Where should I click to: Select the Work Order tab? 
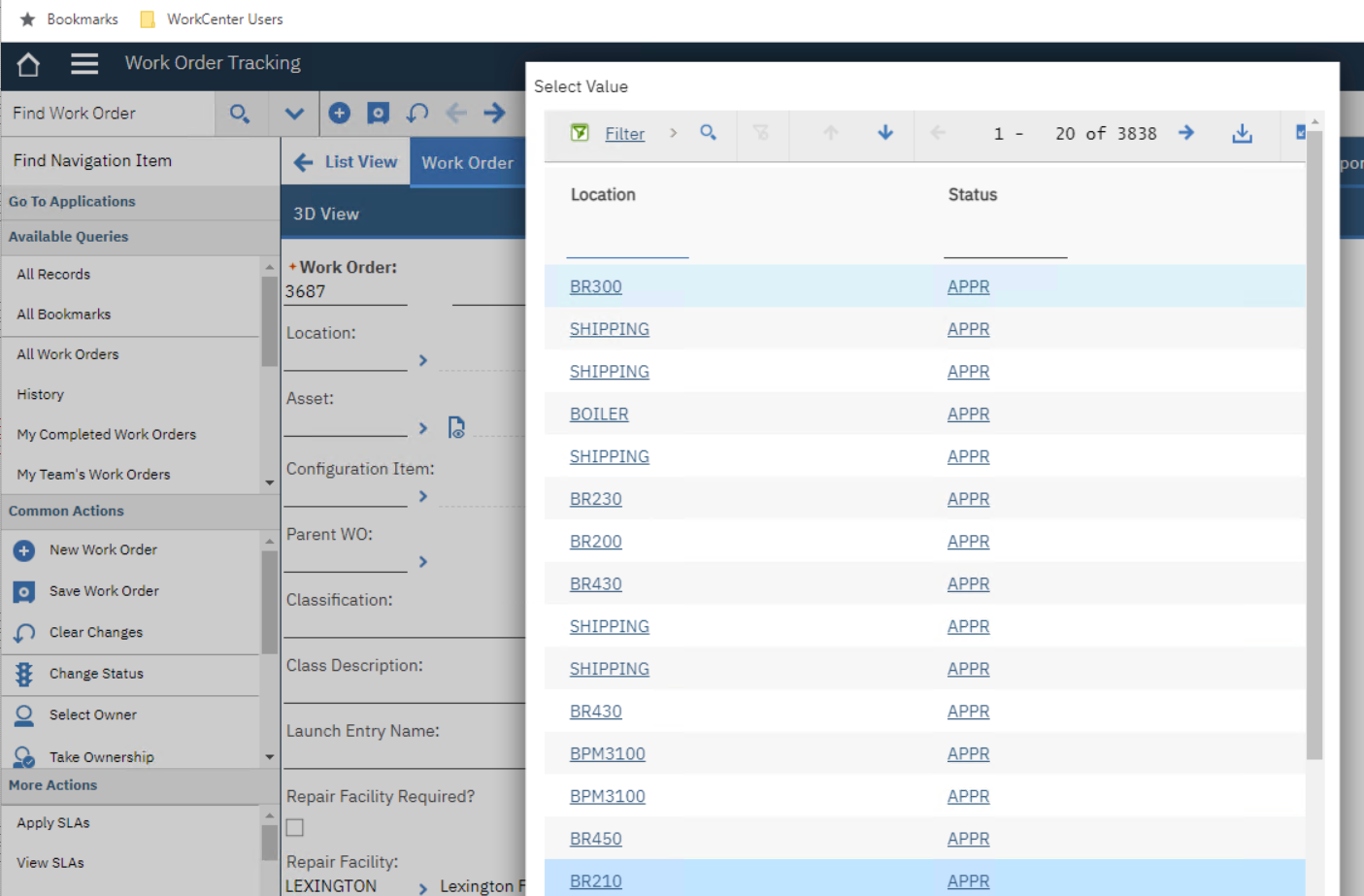[467, 162]
